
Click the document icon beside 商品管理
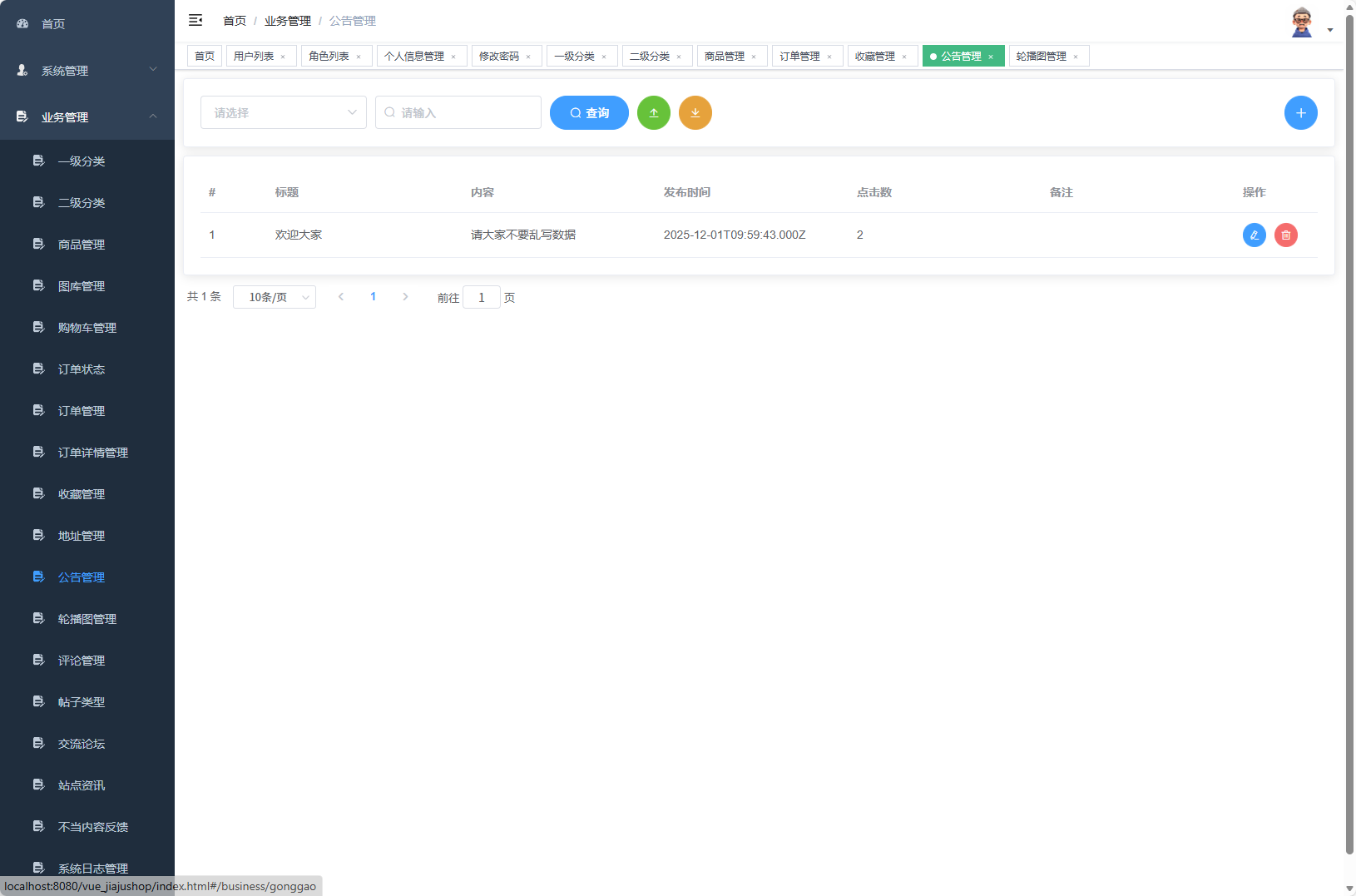tap(38, 244)
